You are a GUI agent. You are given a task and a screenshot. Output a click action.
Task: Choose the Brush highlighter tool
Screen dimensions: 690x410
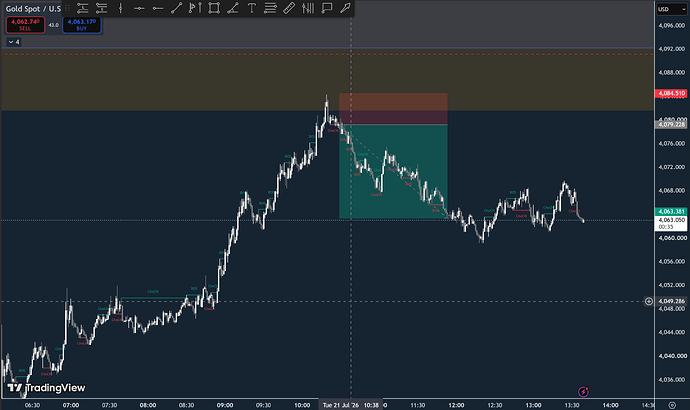(345, 8)
